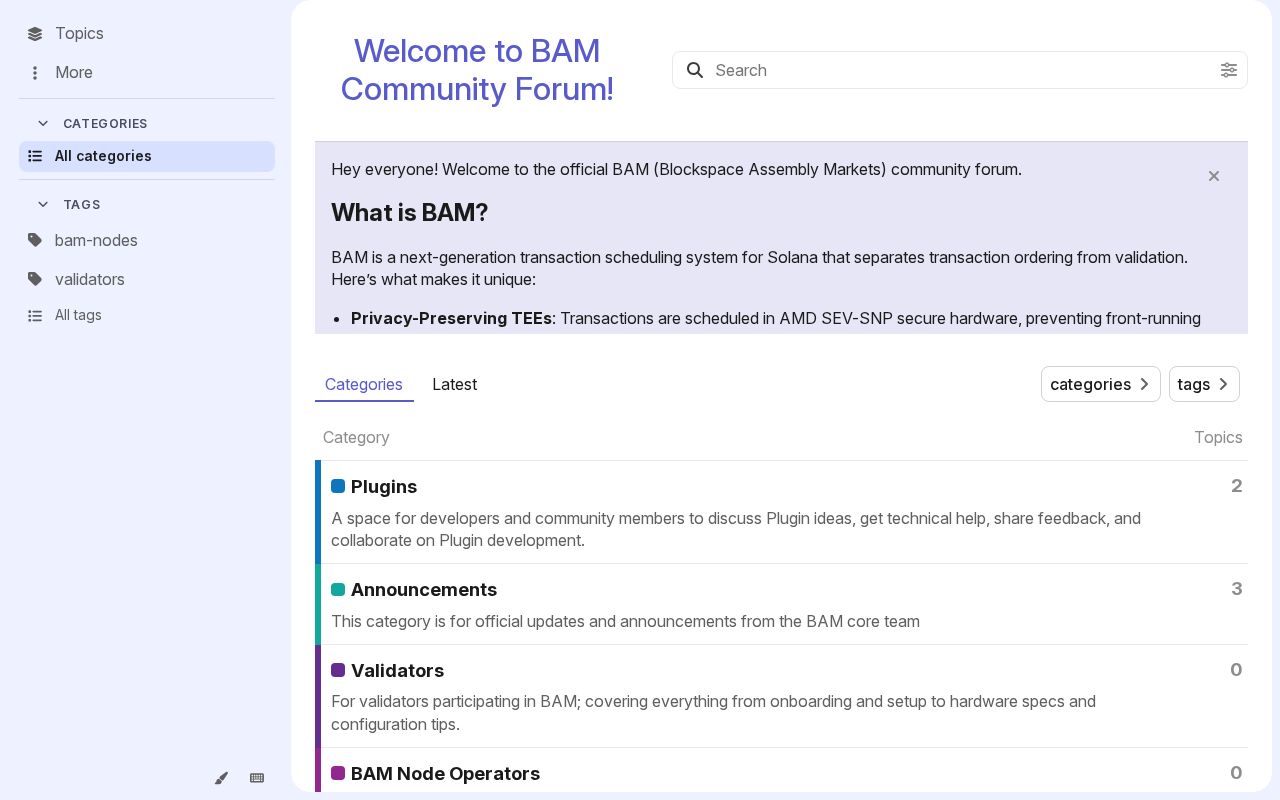Screen dimensions: 1280x800
Task: Dismiss the welcome banner
Action: [1214, 176]
